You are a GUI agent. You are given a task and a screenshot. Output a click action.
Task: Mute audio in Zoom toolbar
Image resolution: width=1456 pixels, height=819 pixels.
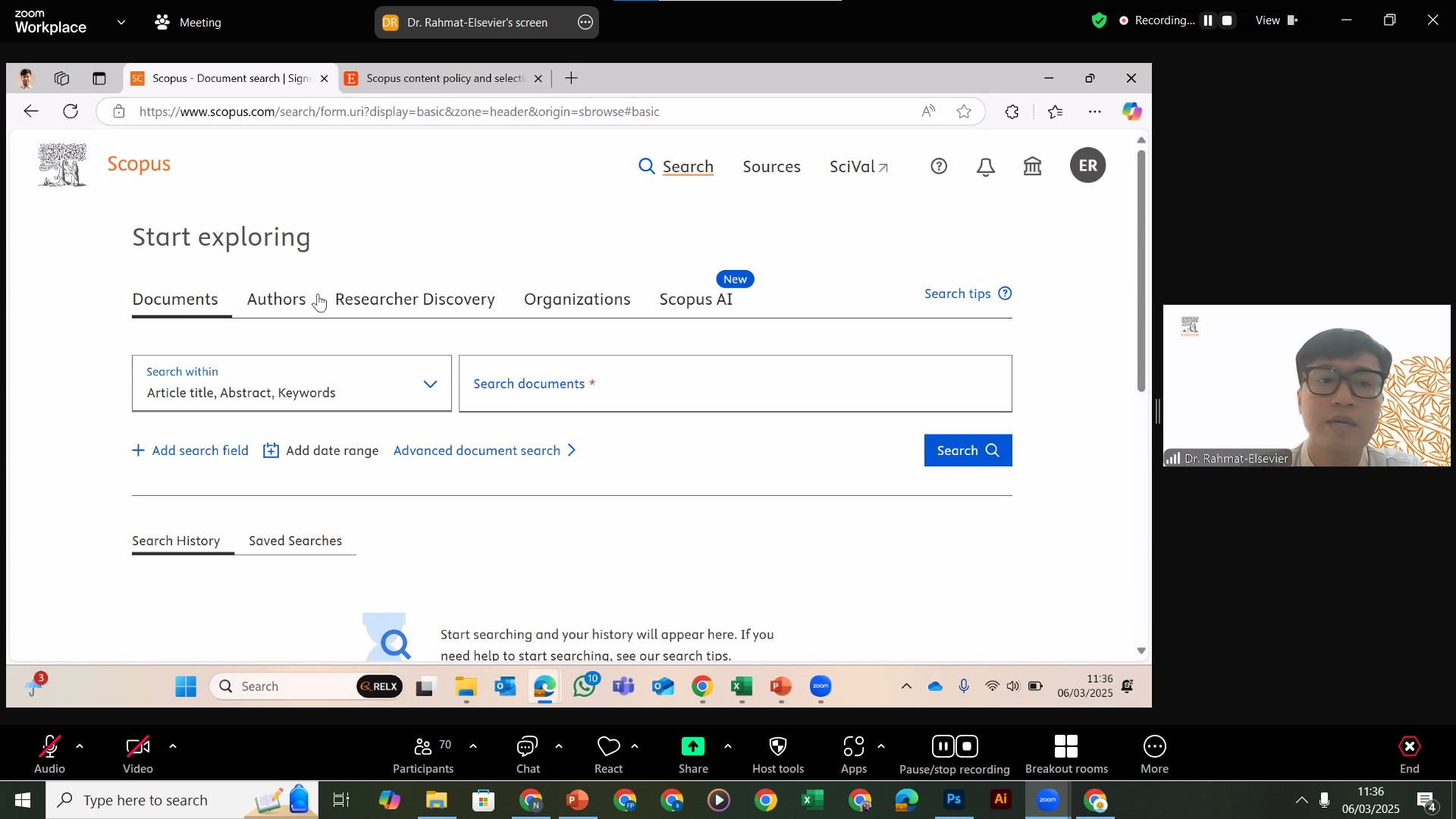[x=49, y=755]
